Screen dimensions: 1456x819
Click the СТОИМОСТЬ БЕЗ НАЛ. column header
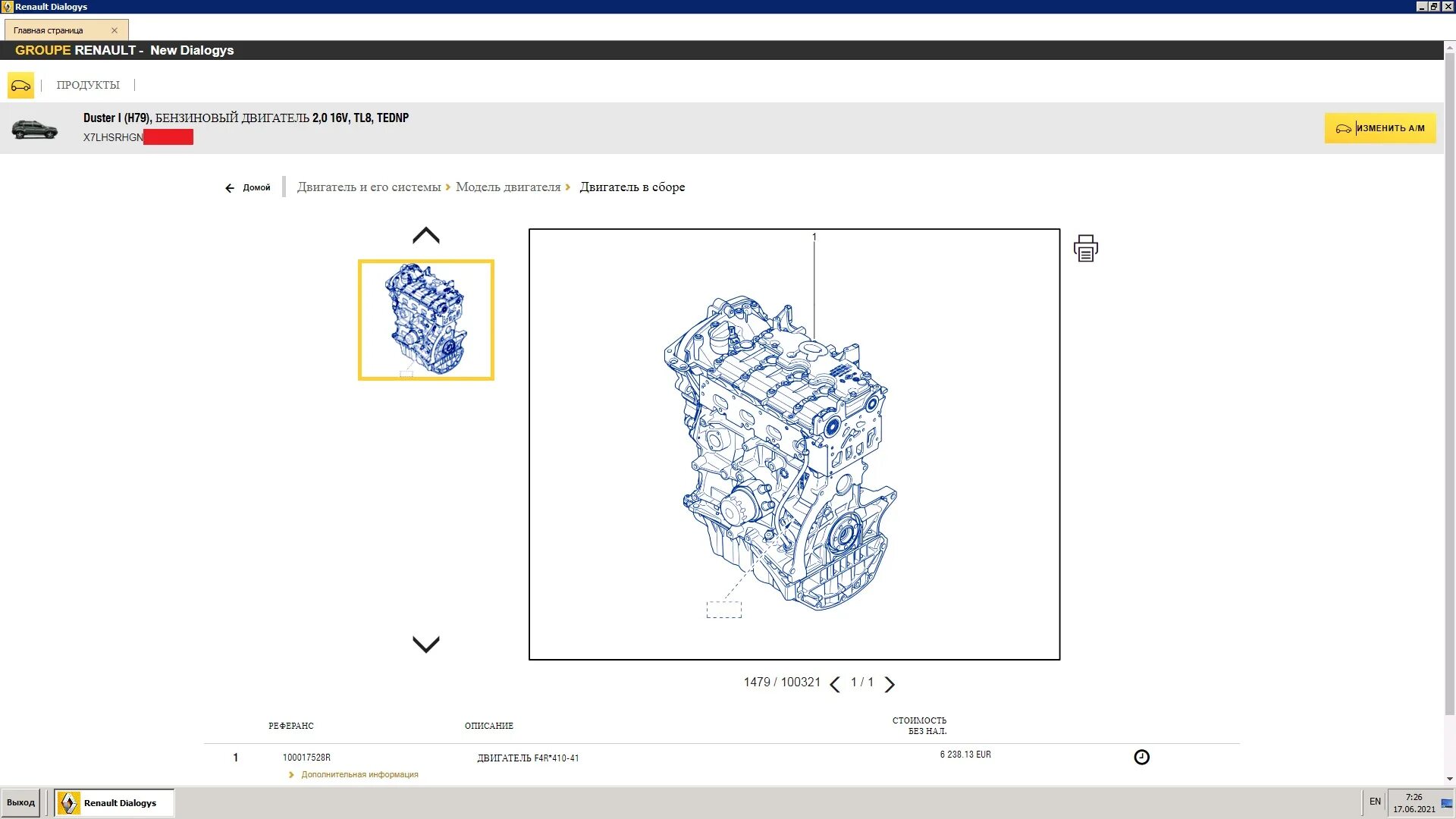point(920,726)
